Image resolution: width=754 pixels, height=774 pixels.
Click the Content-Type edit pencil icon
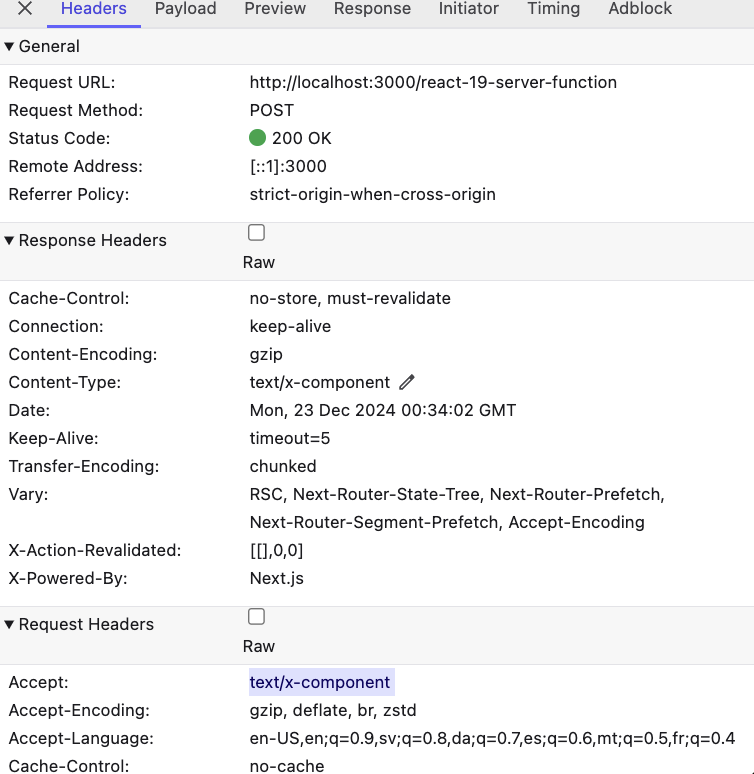coord(407,382)
